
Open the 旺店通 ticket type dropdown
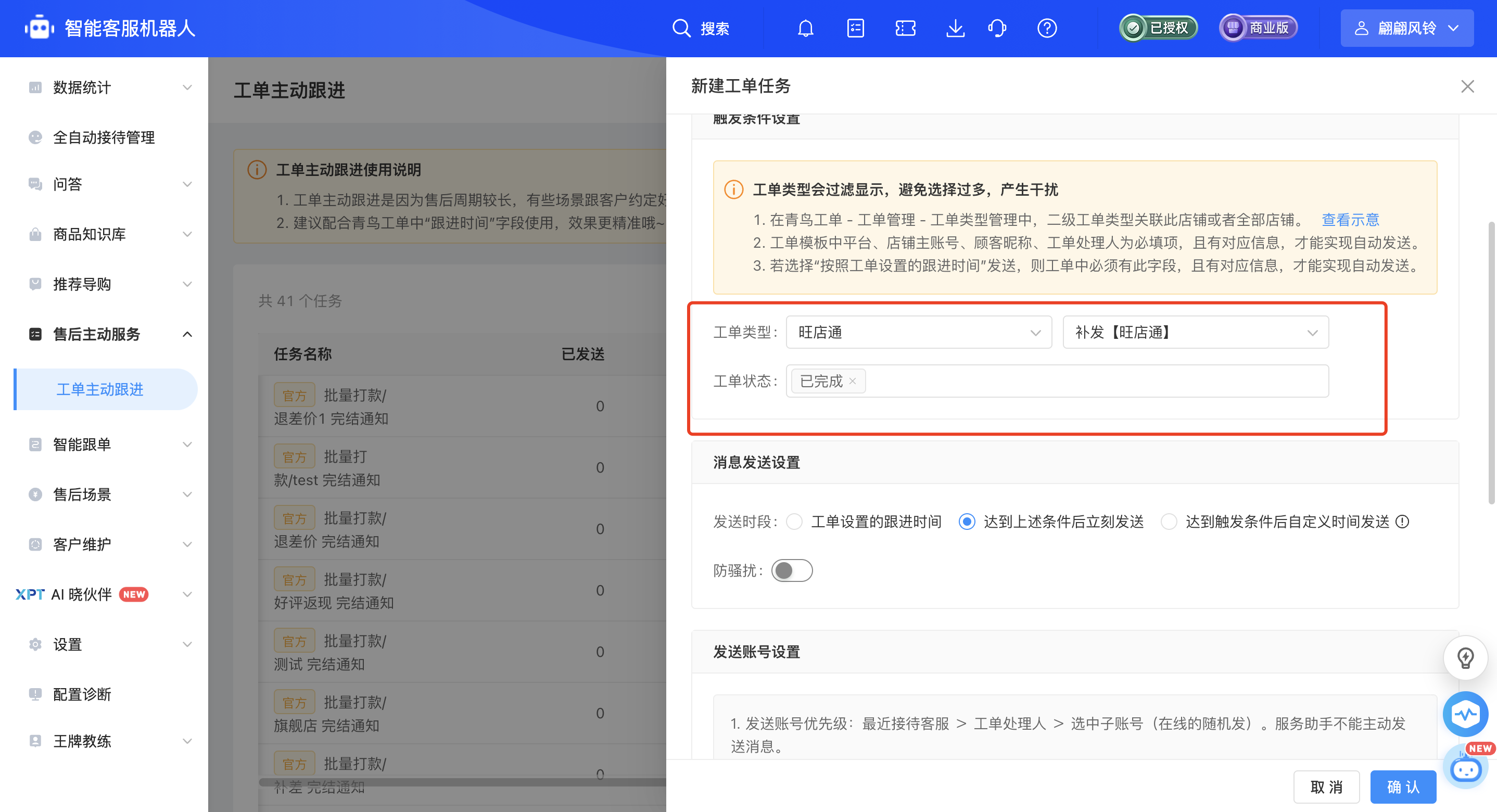pos(919,333)
